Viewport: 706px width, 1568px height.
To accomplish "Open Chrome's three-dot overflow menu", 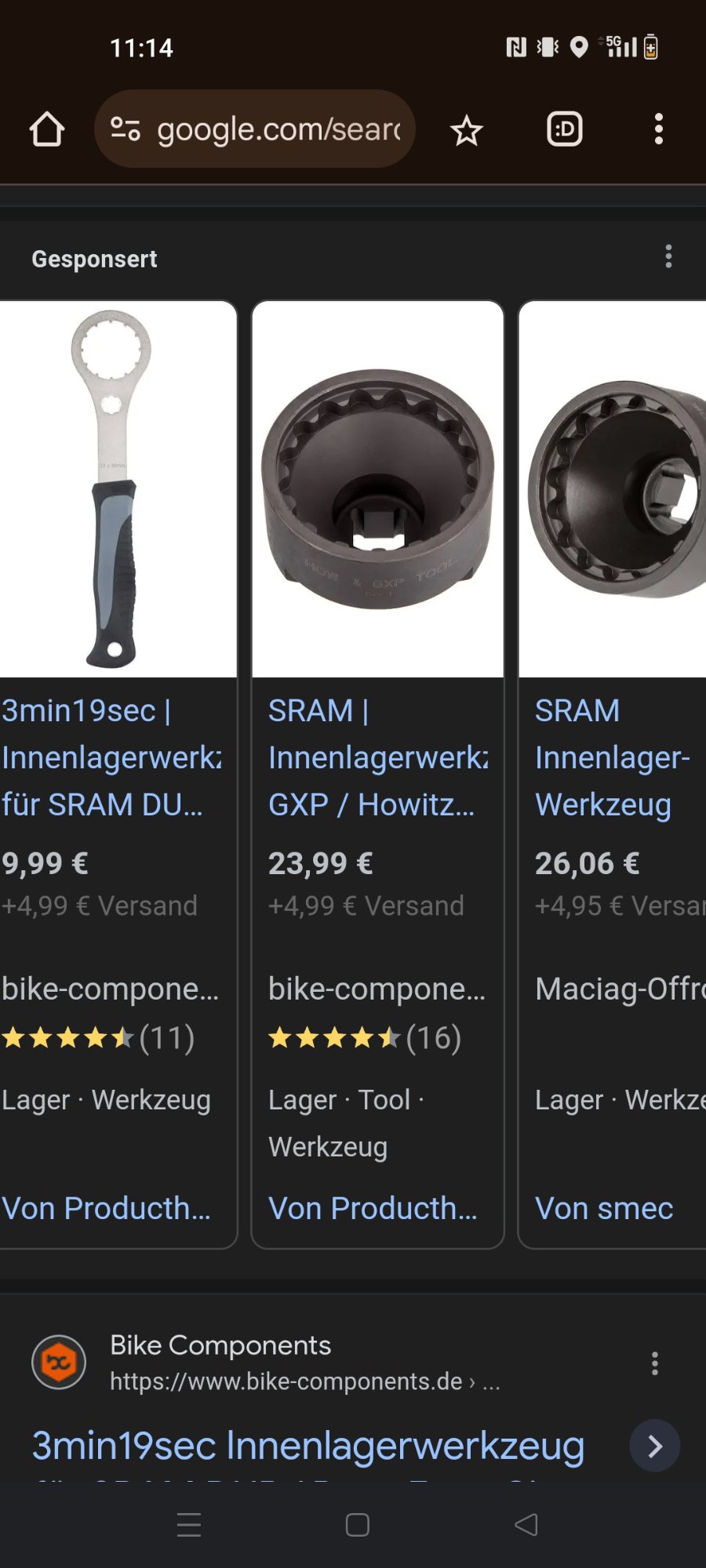I will 659,129.
